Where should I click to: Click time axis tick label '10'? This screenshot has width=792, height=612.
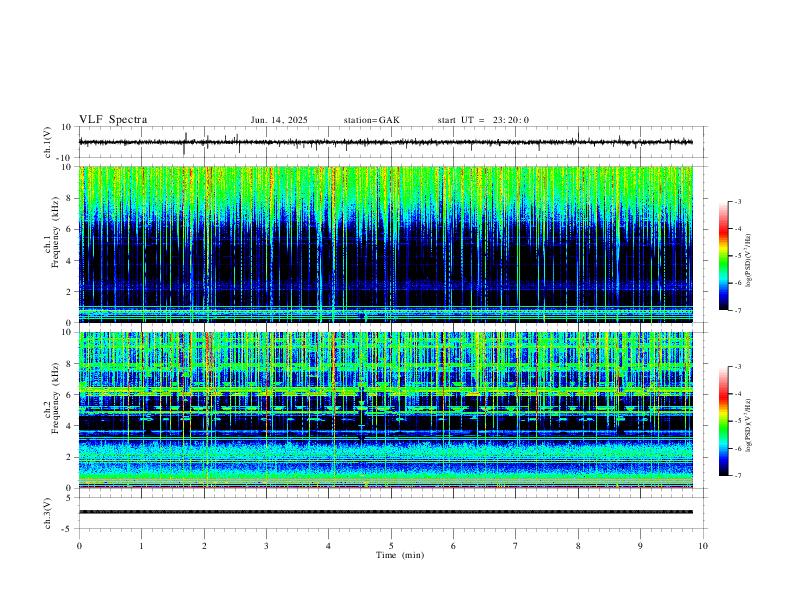[x=703, y=546]
